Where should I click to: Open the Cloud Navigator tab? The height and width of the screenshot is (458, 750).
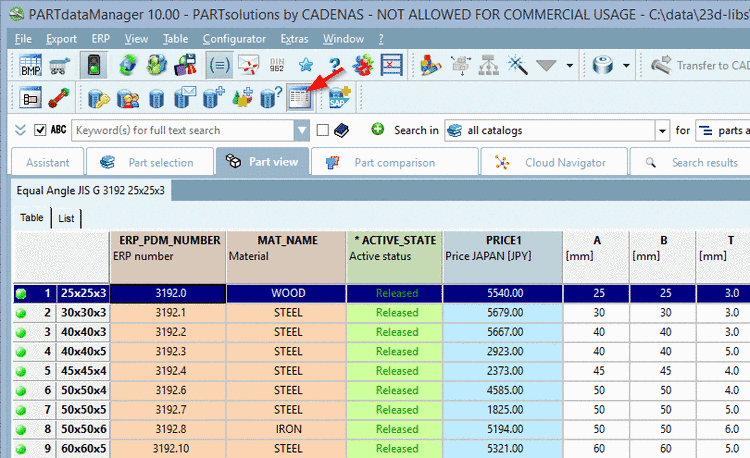coord(554,163)
